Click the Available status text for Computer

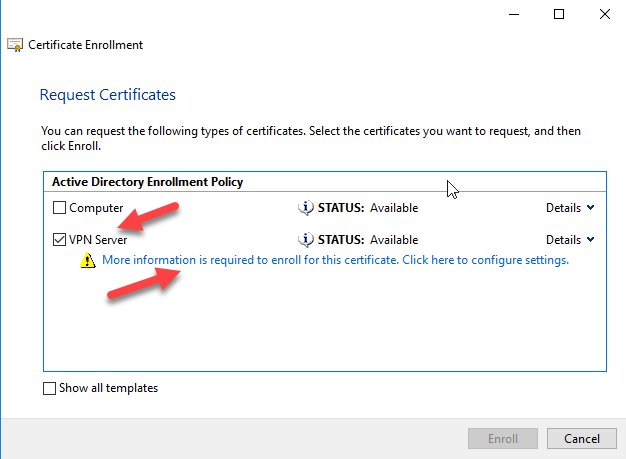[394, 208]
